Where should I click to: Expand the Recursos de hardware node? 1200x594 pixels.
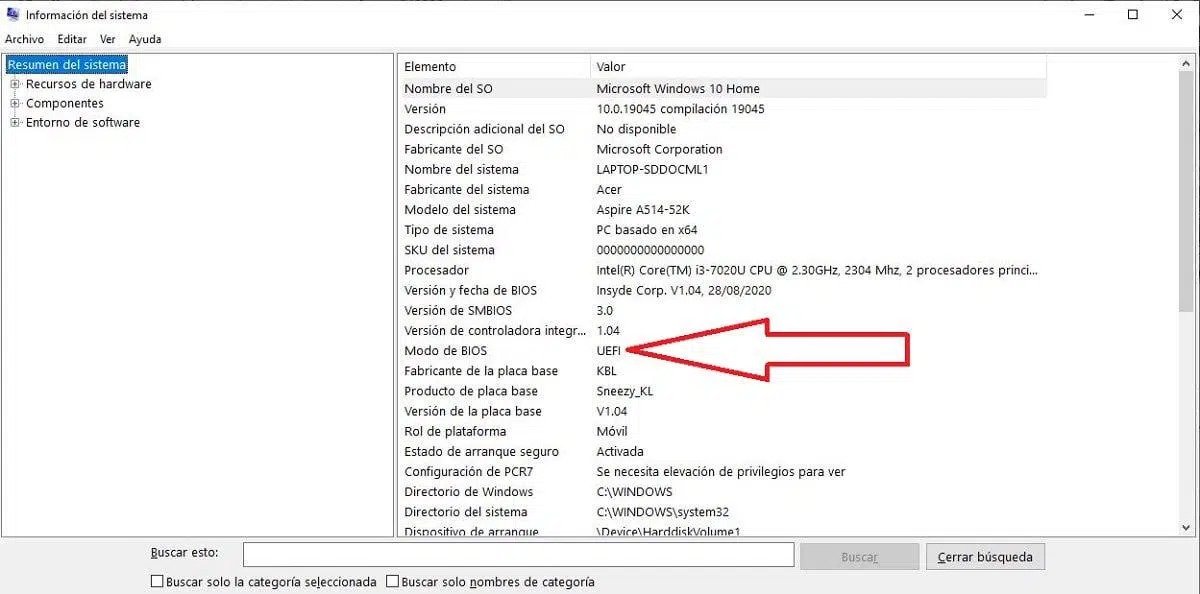15,84
